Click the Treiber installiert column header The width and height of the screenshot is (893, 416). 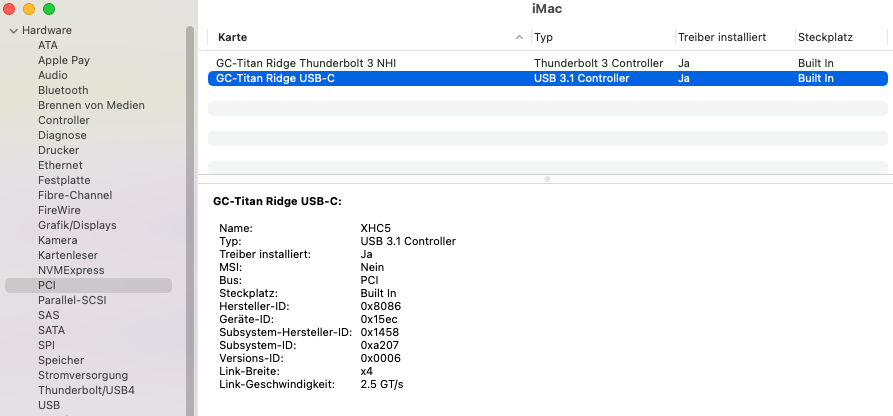721,37
